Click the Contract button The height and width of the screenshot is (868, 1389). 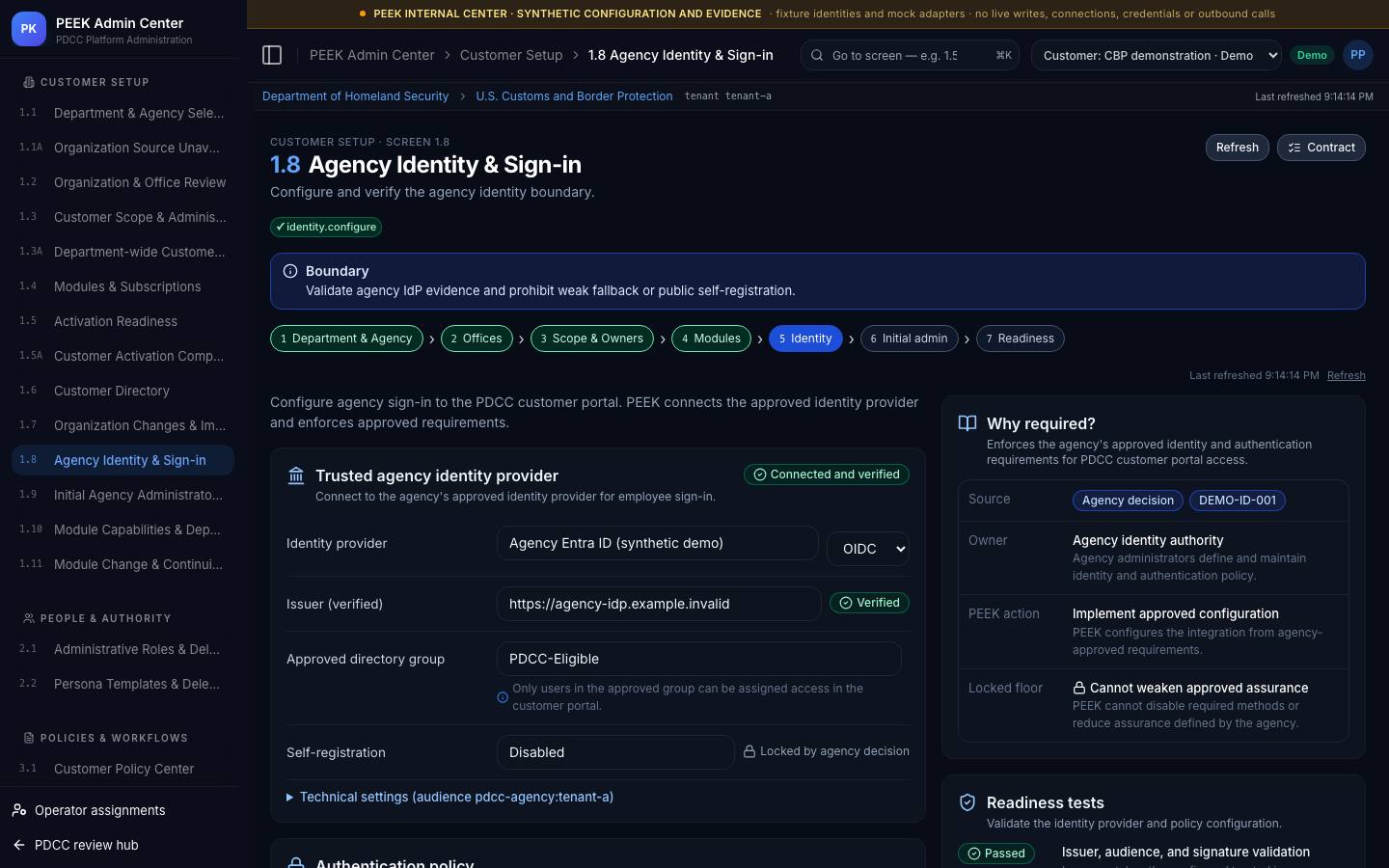tap(1321, 148)
